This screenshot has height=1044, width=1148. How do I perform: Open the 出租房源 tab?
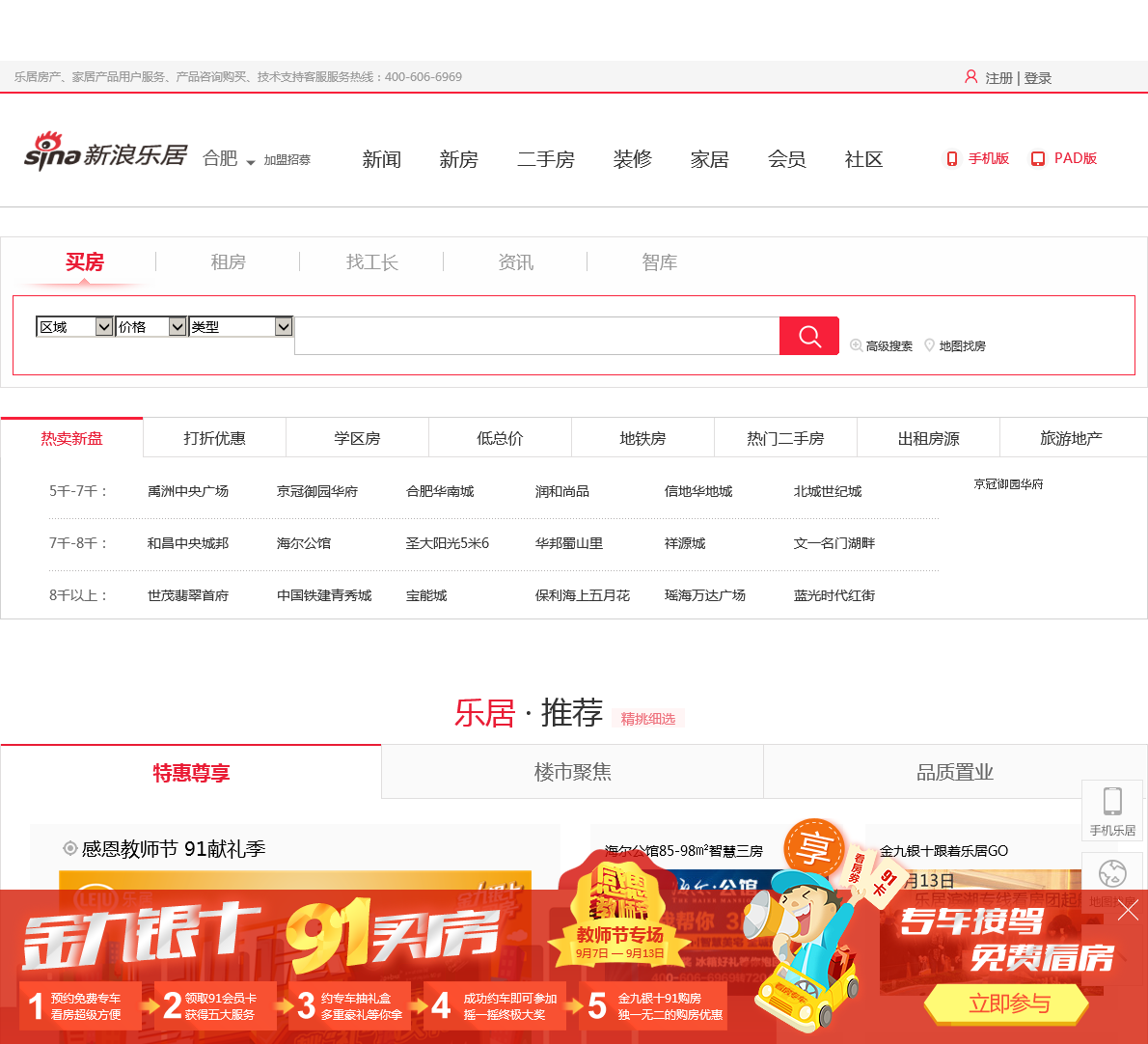(x=928, y=438)
